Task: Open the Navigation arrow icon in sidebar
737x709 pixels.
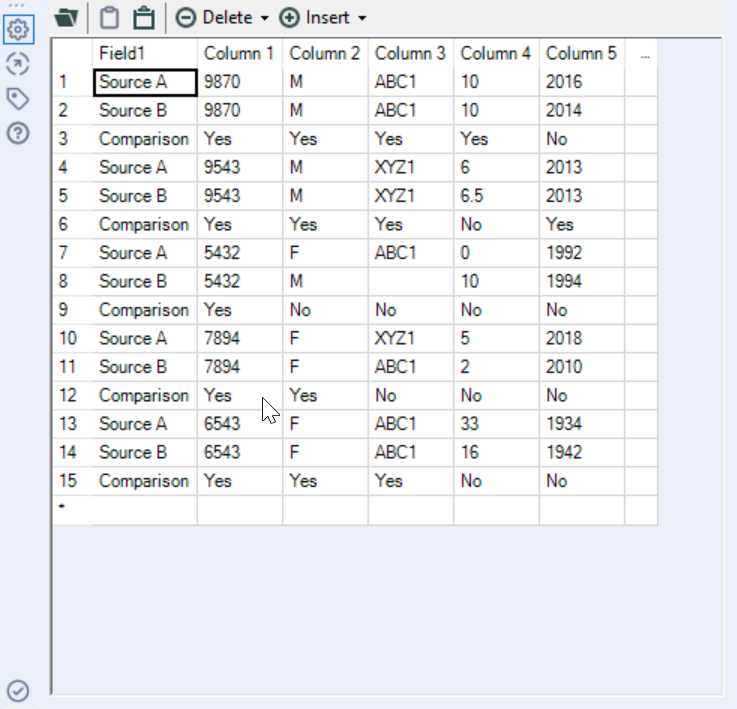Action: point(18,64)
